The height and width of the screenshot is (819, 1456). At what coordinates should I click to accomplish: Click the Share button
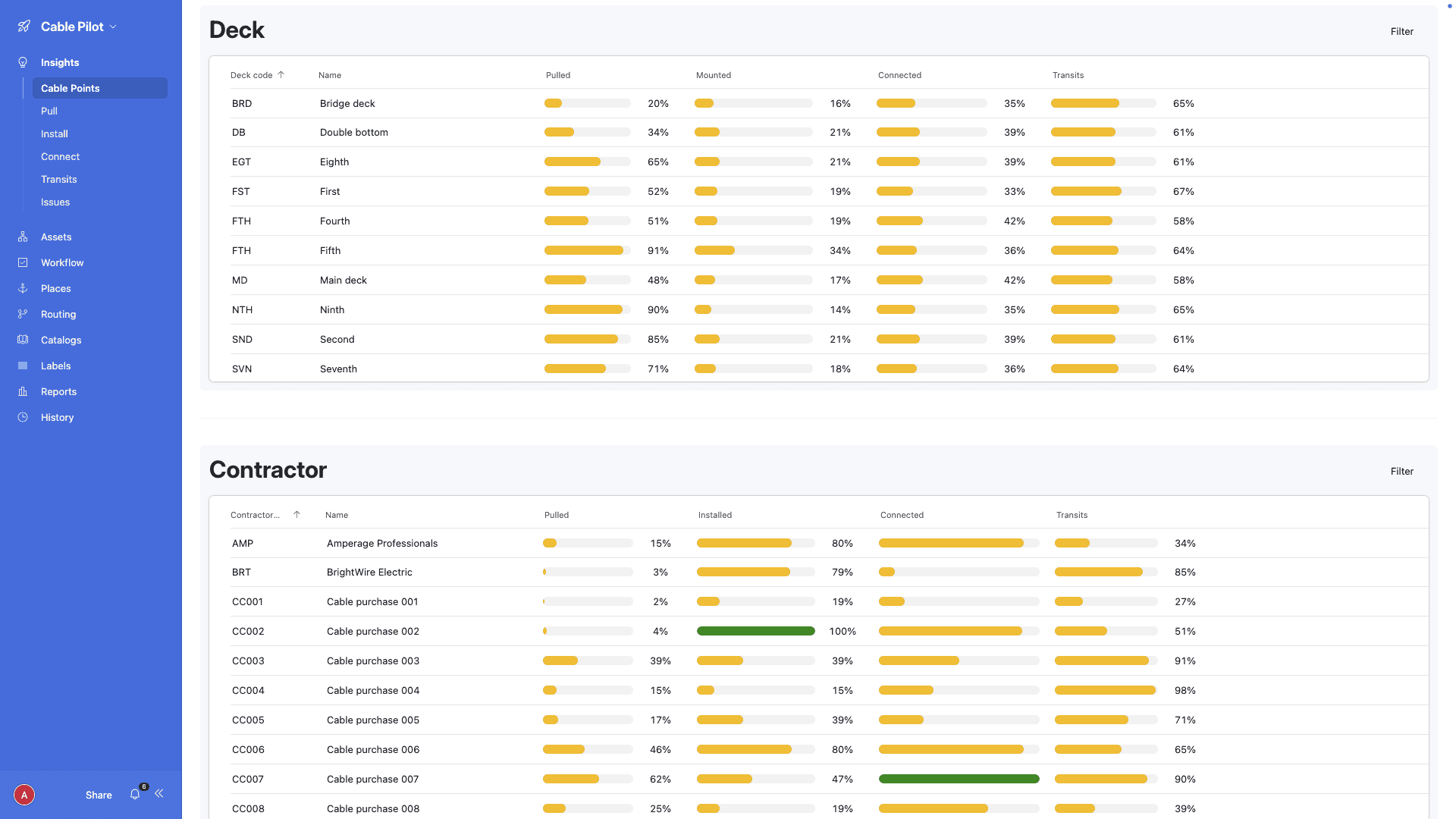click(98, 795)
